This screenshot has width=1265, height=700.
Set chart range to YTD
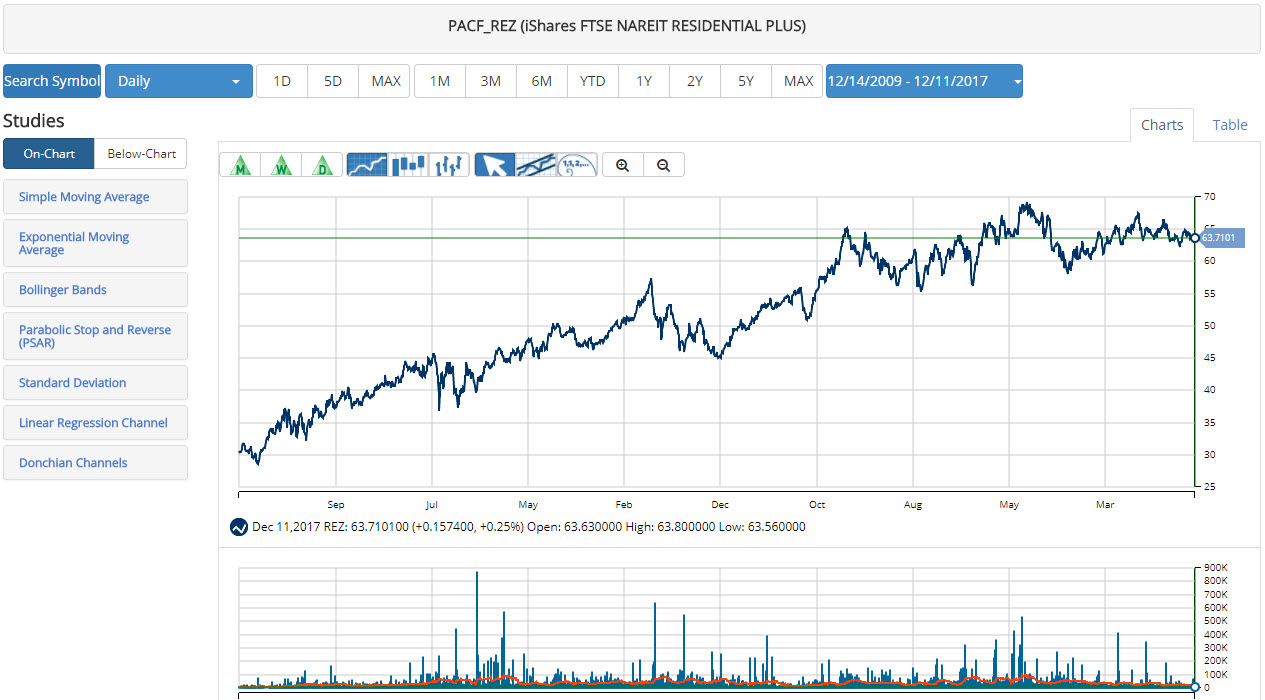coord(593,81)
